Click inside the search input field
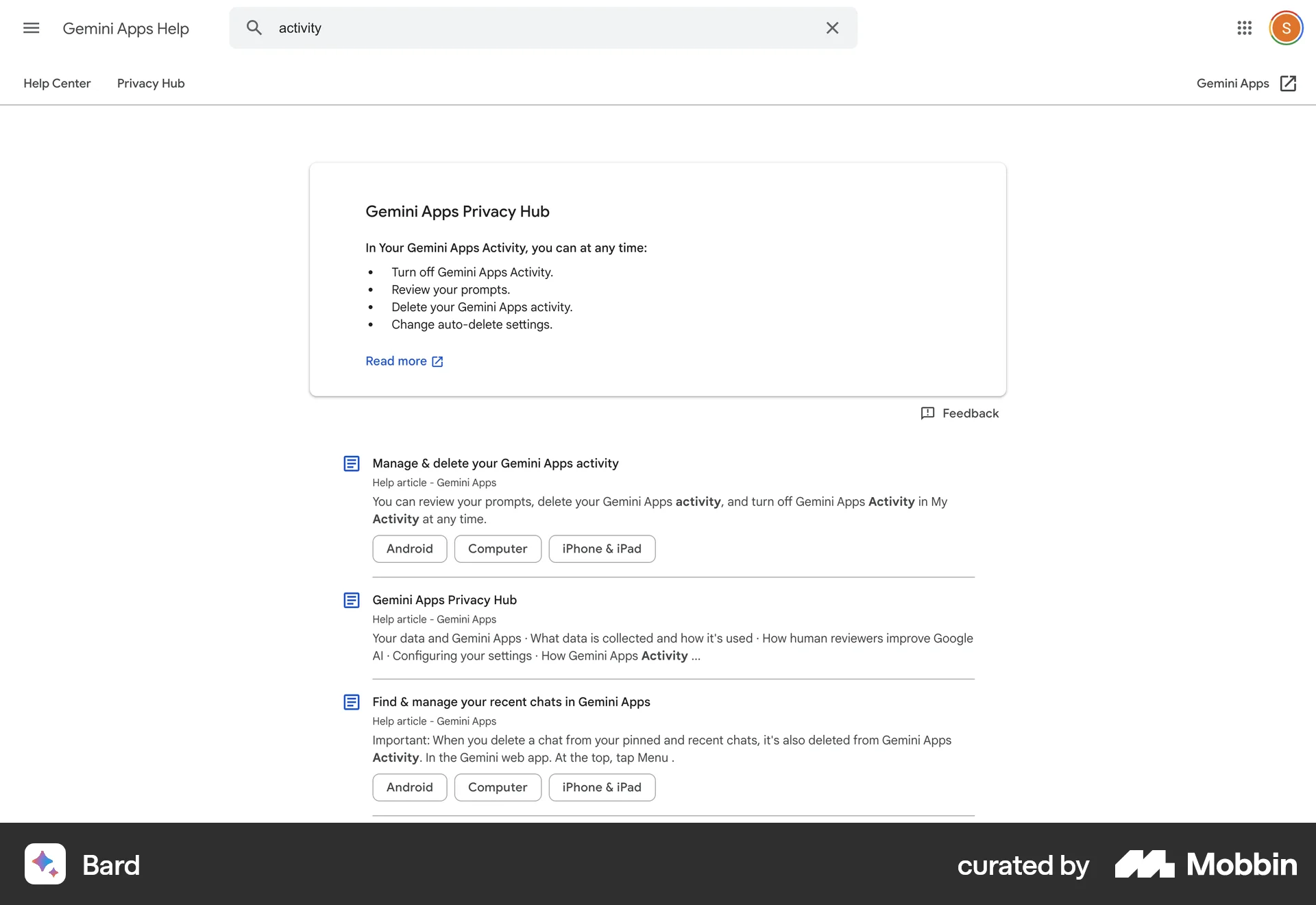Viewport: 1316px width, 905px height. pos(480,27)
